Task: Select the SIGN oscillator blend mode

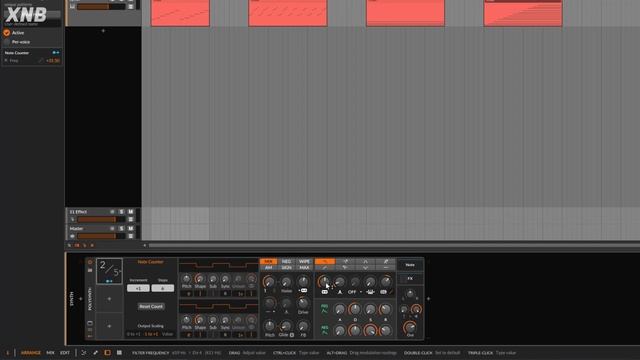Action: click(x=286, y=268)
